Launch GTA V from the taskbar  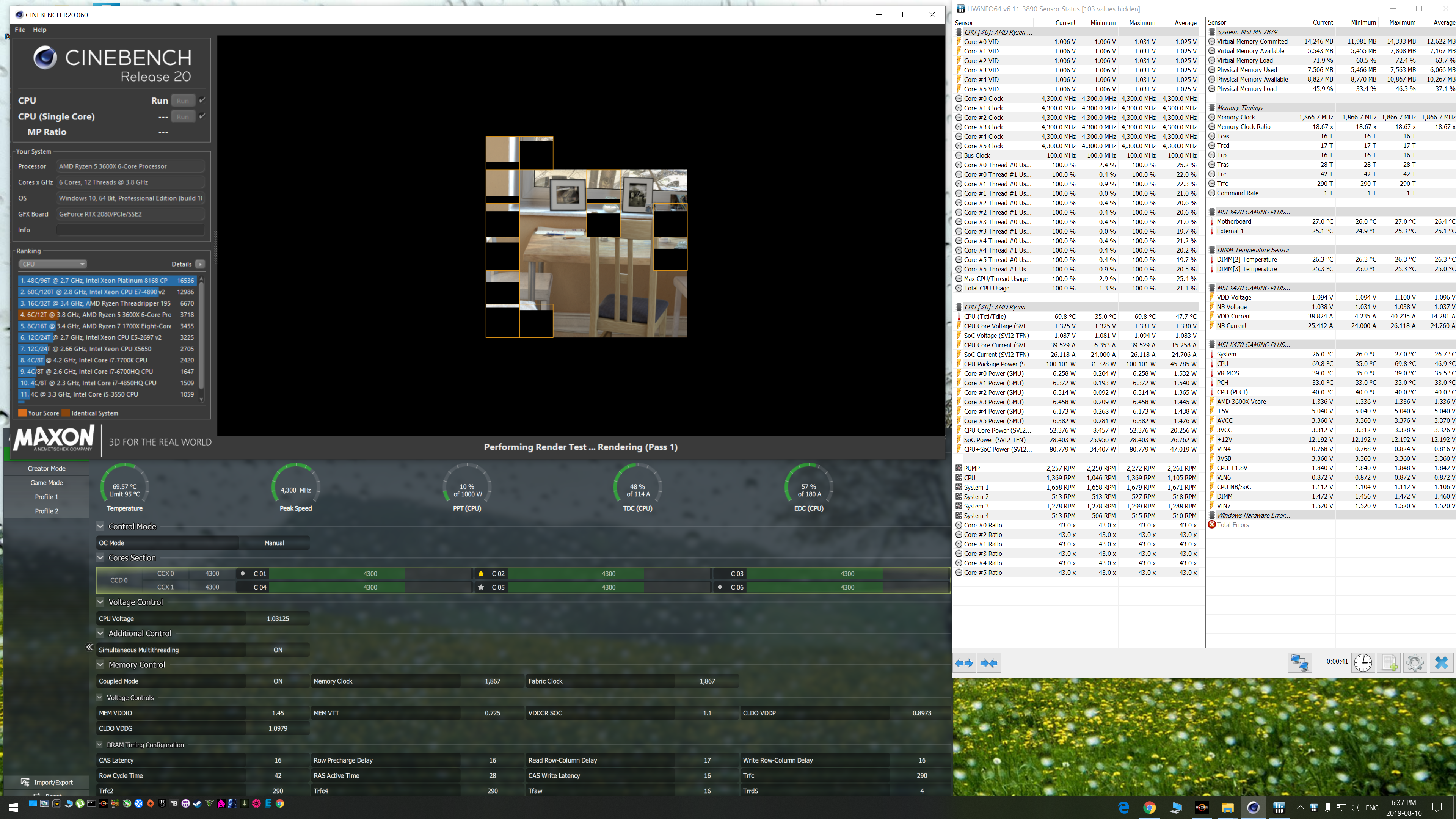coord(209,804)
